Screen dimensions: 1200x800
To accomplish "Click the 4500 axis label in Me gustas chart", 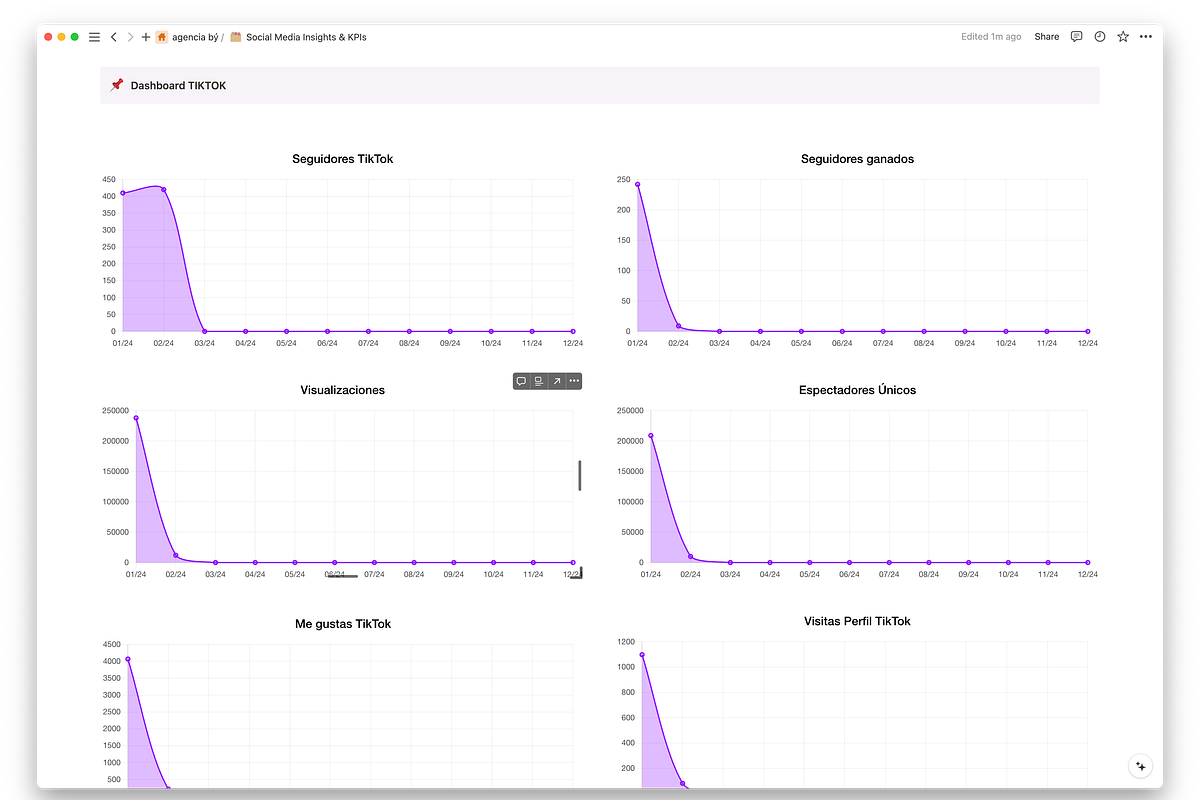I will [x=111, y=644].
